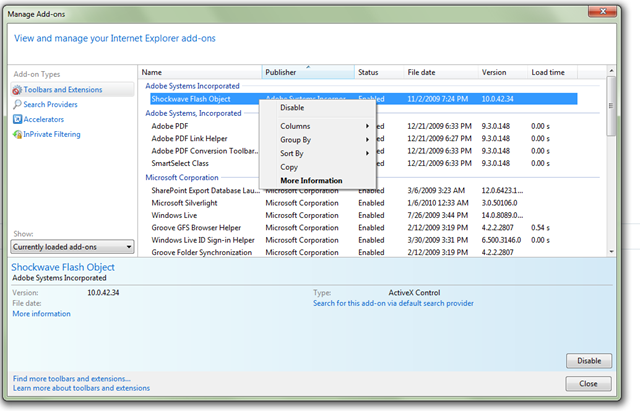640x411 pixels.
Task: Open the 'Currently loaded add-ons' dropdown
Action: click(x=72, y=246)
